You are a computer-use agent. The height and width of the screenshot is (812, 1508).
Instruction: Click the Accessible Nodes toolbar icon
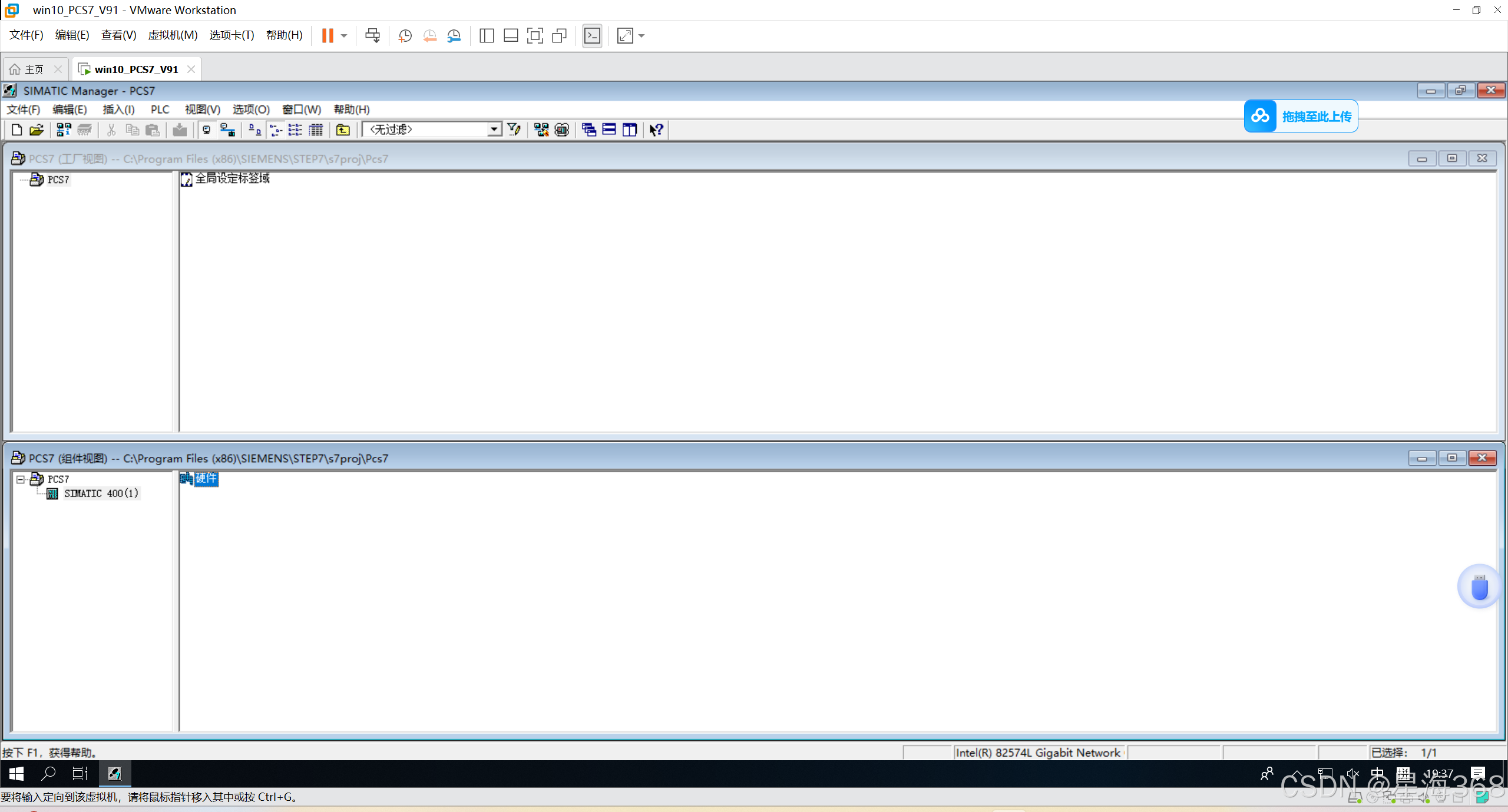64,130
